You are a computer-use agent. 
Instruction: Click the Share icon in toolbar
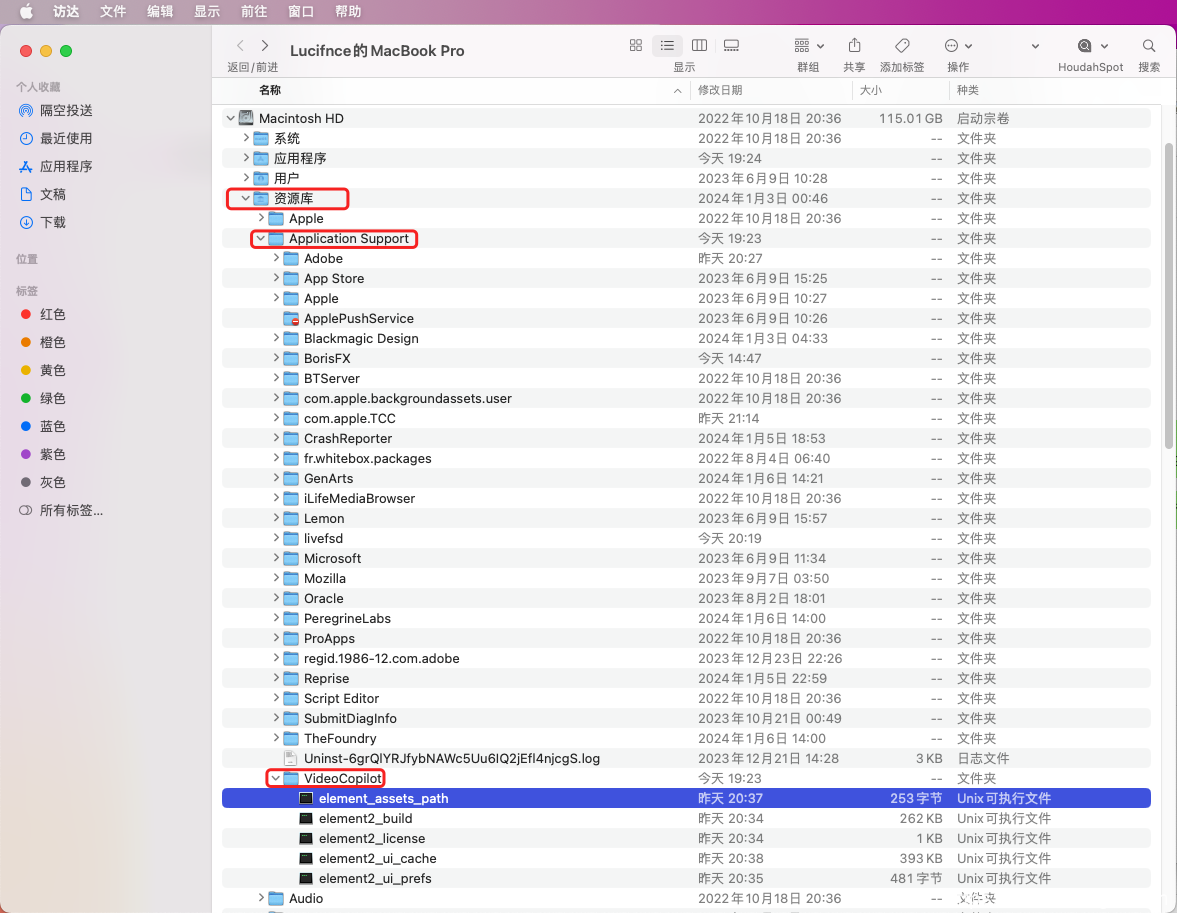[854, 46]
